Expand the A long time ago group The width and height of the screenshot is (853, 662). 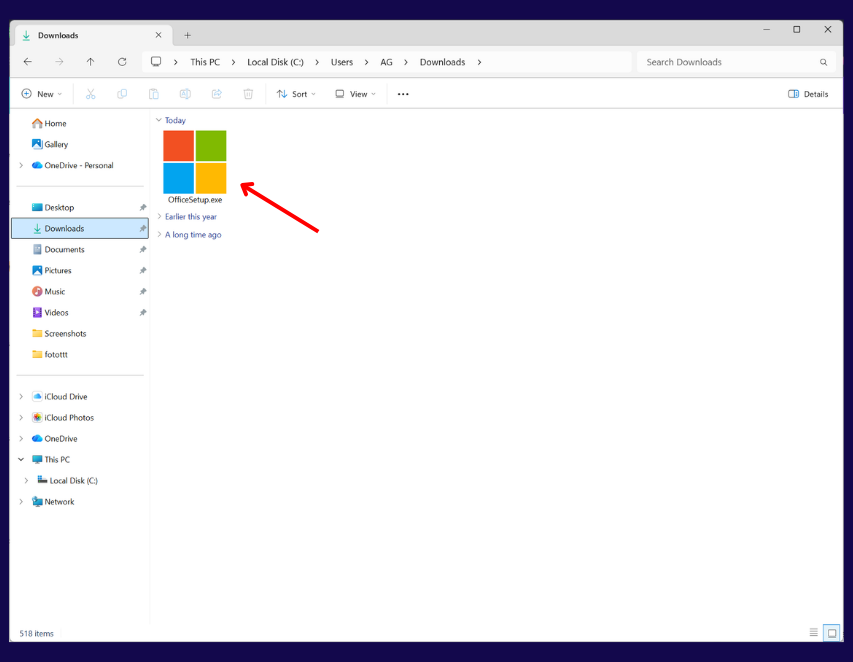[159, 234]
